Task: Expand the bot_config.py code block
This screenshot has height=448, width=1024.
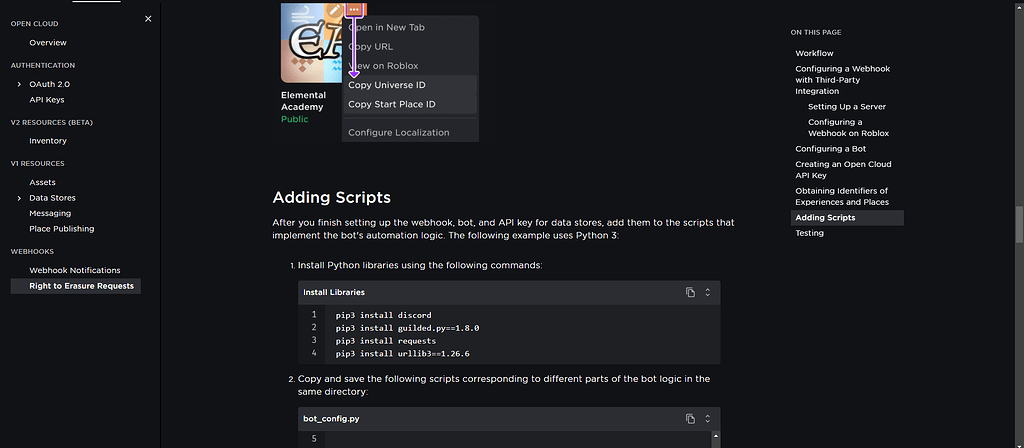Action: [708, 418]
